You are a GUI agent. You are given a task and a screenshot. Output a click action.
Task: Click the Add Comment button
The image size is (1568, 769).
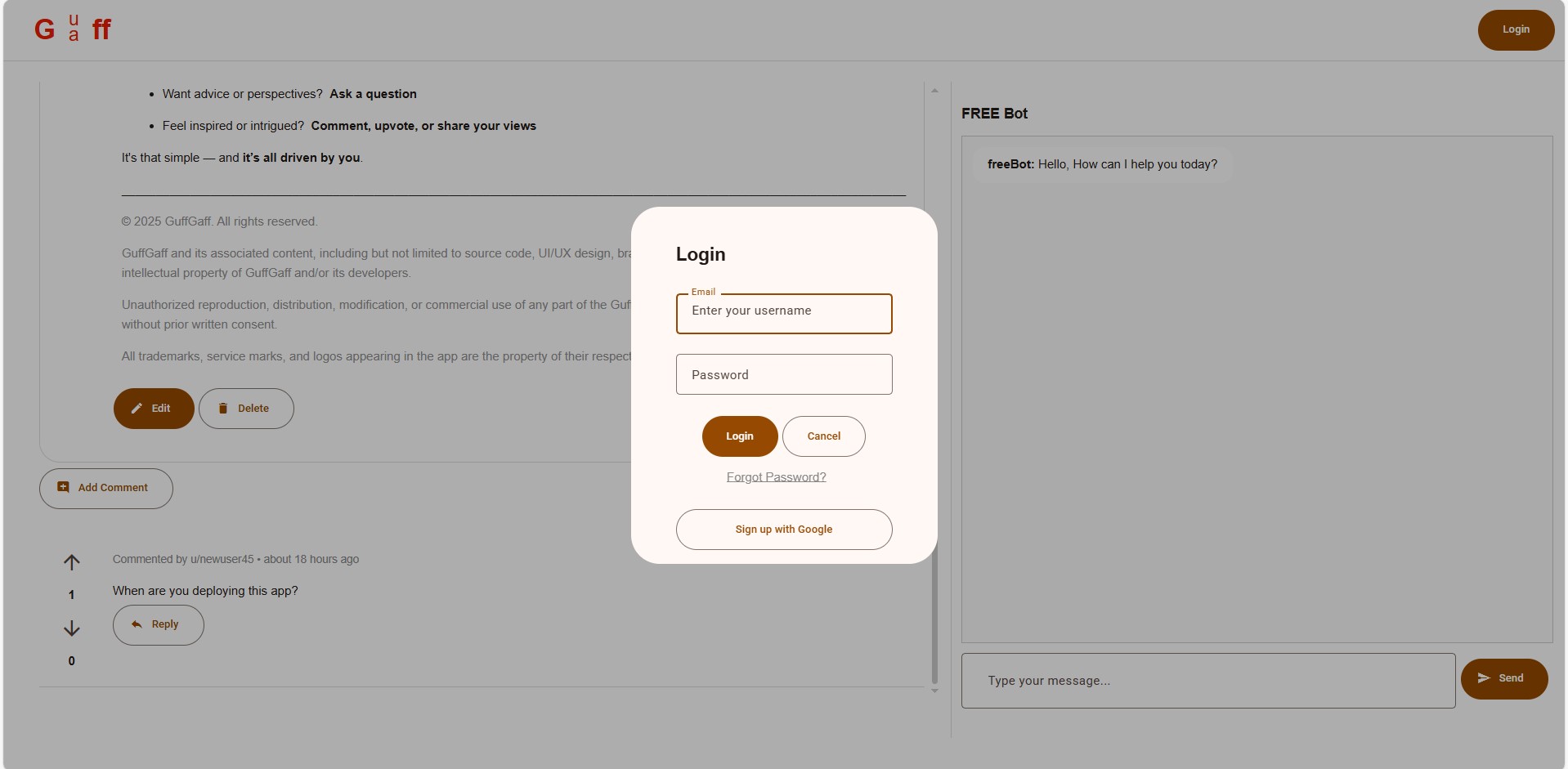coord(106,488)
